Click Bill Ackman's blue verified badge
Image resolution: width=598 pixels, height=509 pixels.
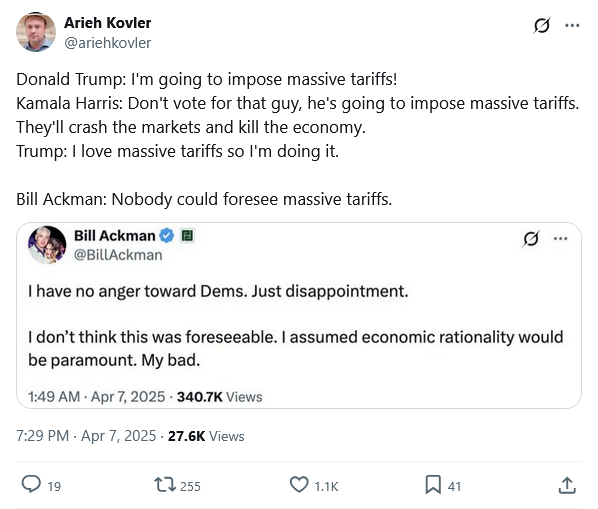(x=166, y=236)
